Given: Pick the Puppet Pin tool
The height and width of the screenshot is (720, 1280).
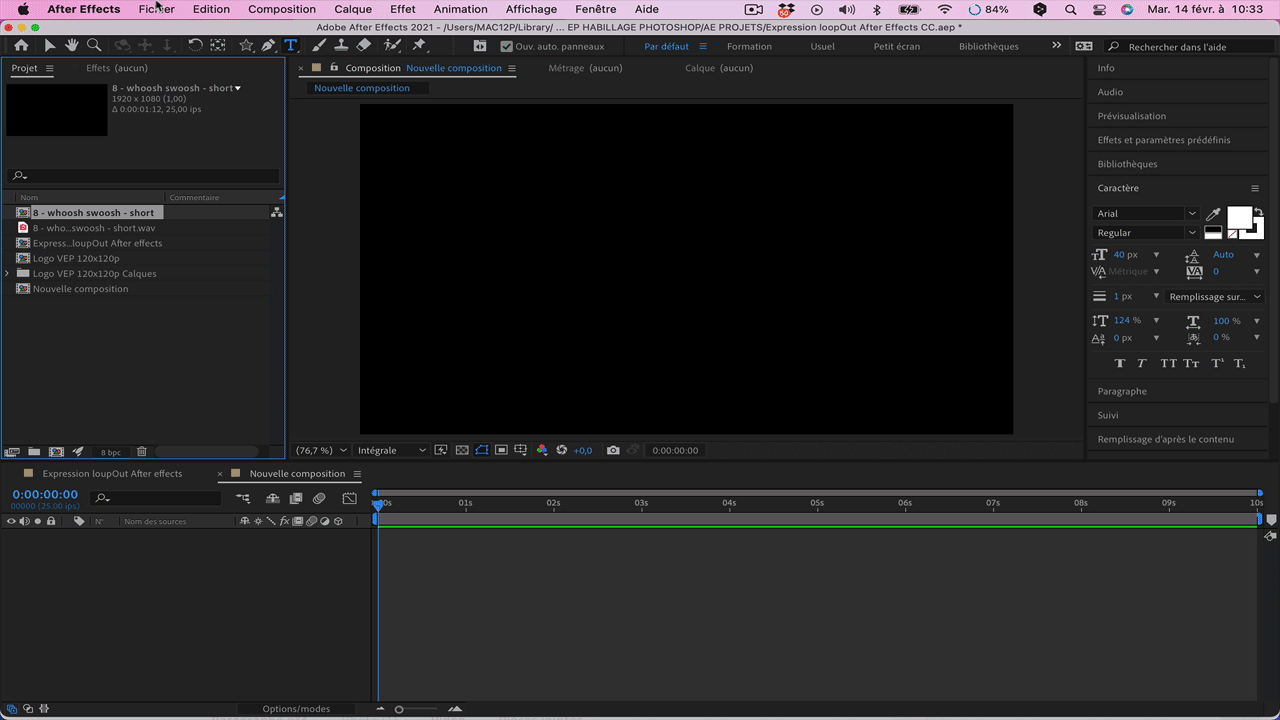Looking at the screenshot, I should pyautogui.click(x=418, y=46).
